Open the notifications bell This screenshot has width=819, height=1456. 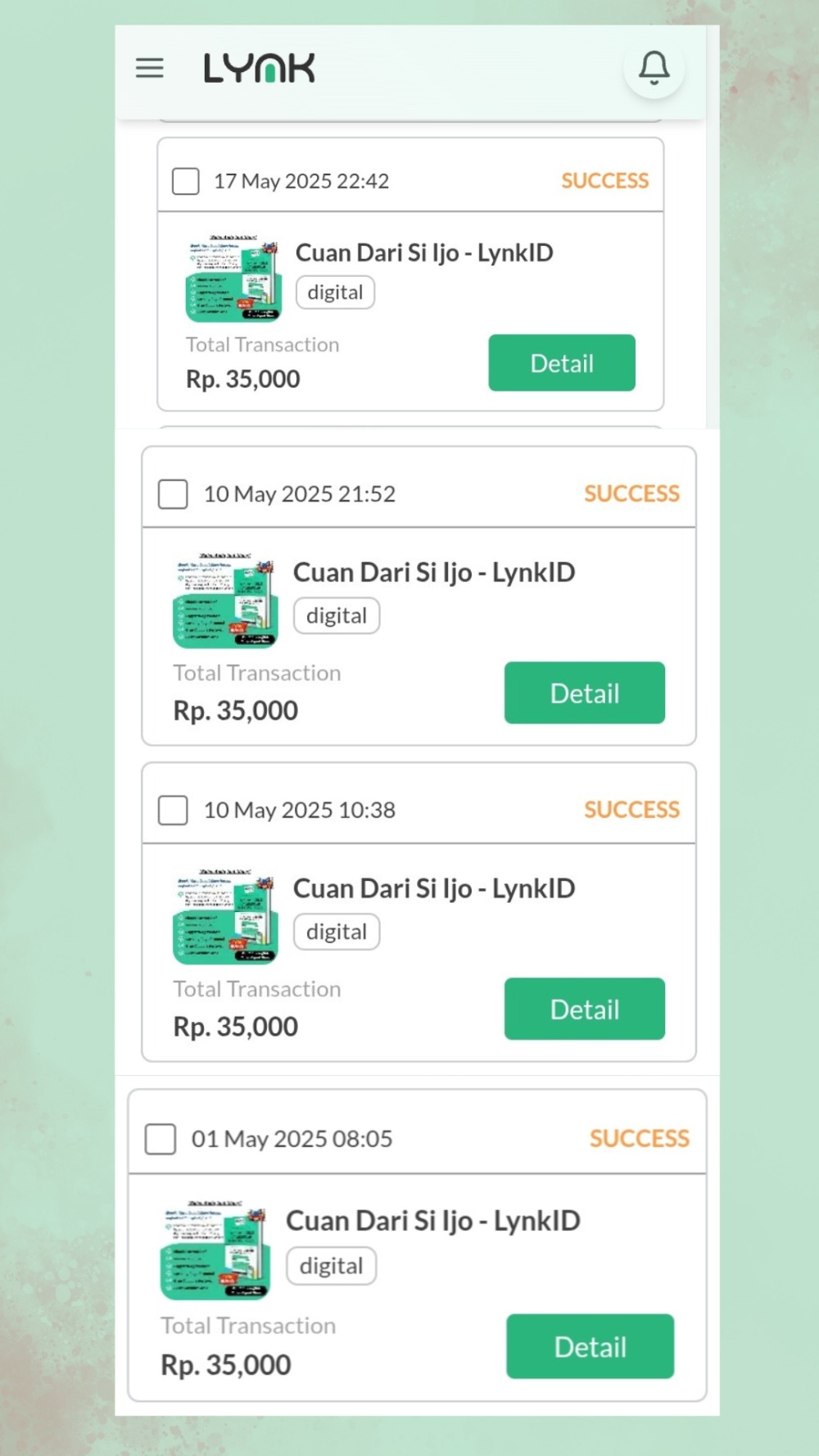pos(654,68)
